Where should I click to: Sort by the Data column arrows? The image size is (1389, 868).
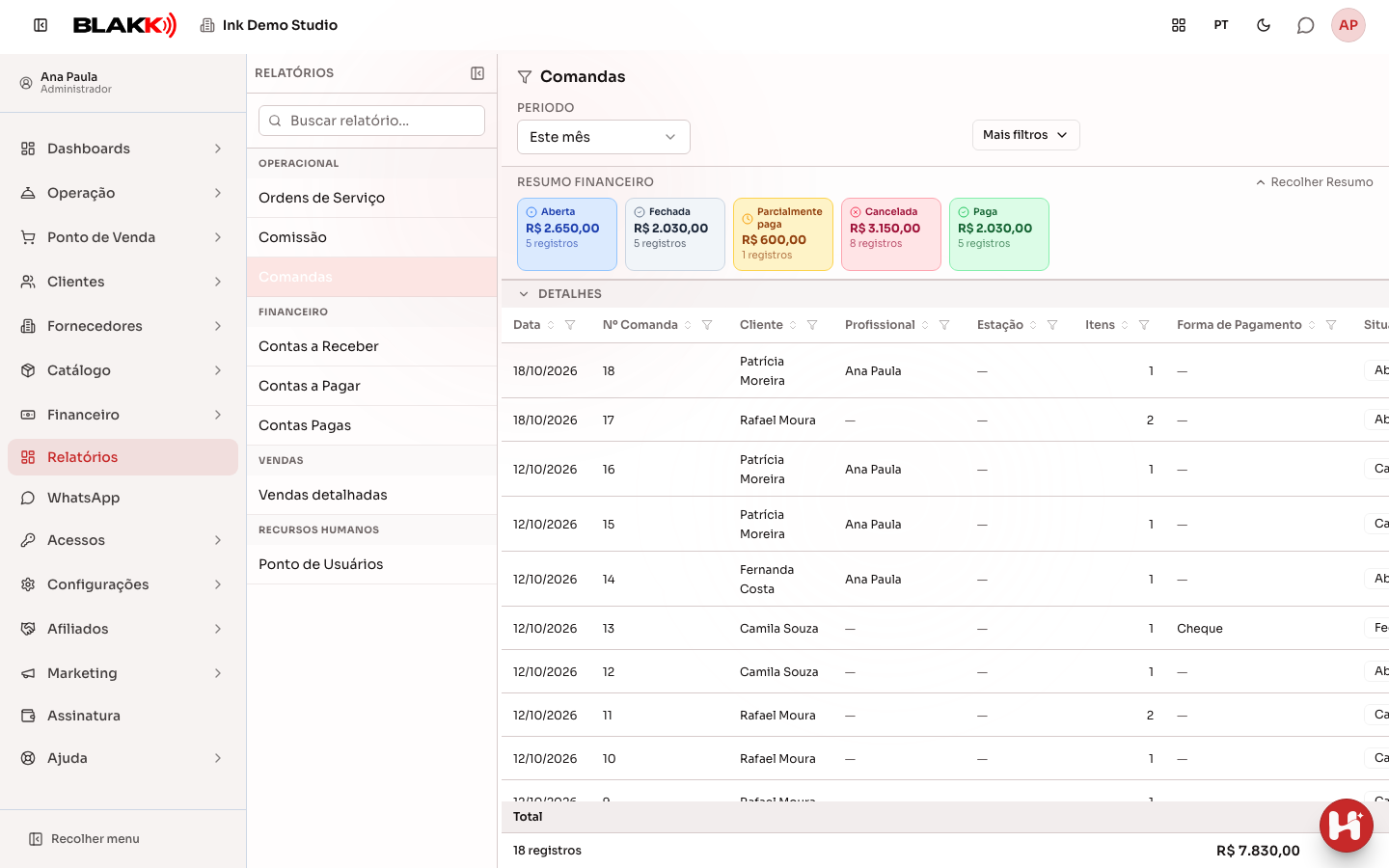pyautogui.click(x=551, y=325)
